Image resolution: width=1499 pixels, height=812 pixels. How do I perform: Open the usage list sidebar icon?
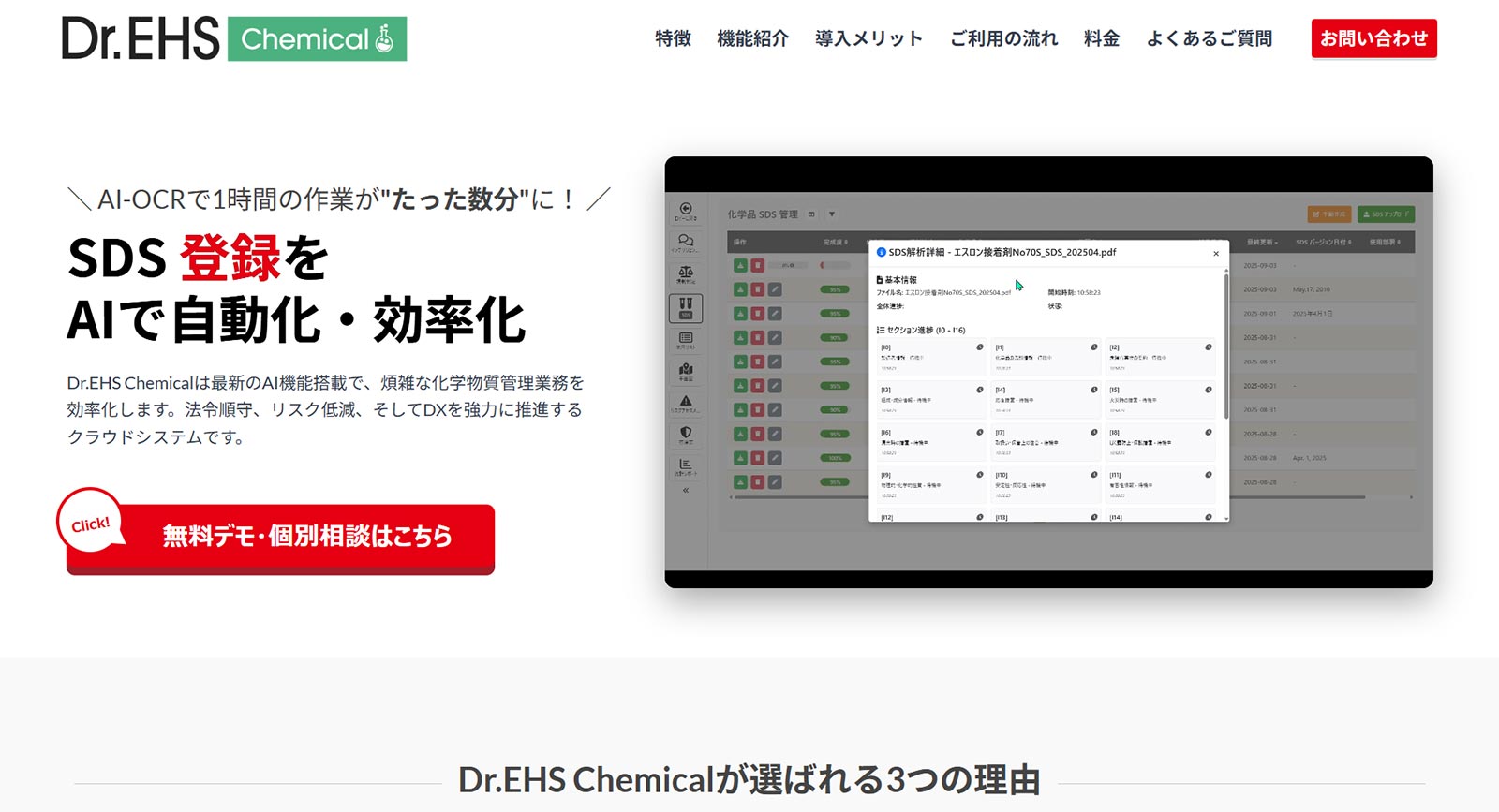pyautogui.click(x=686, y=340)
